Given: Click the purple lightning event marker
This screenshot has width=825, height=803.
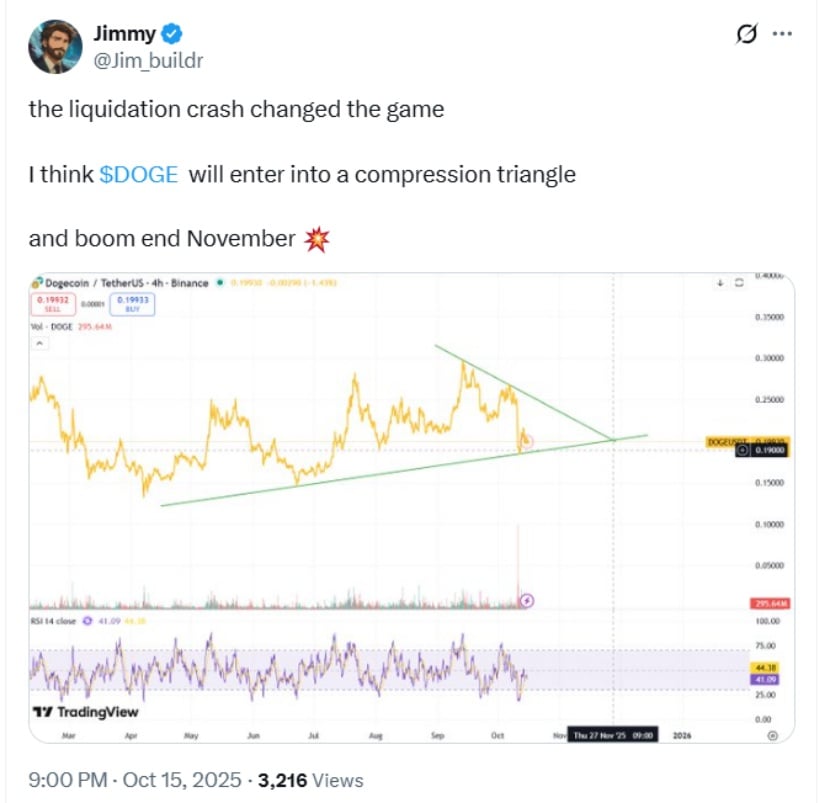Looking at the screenshot, I should 528,600.
